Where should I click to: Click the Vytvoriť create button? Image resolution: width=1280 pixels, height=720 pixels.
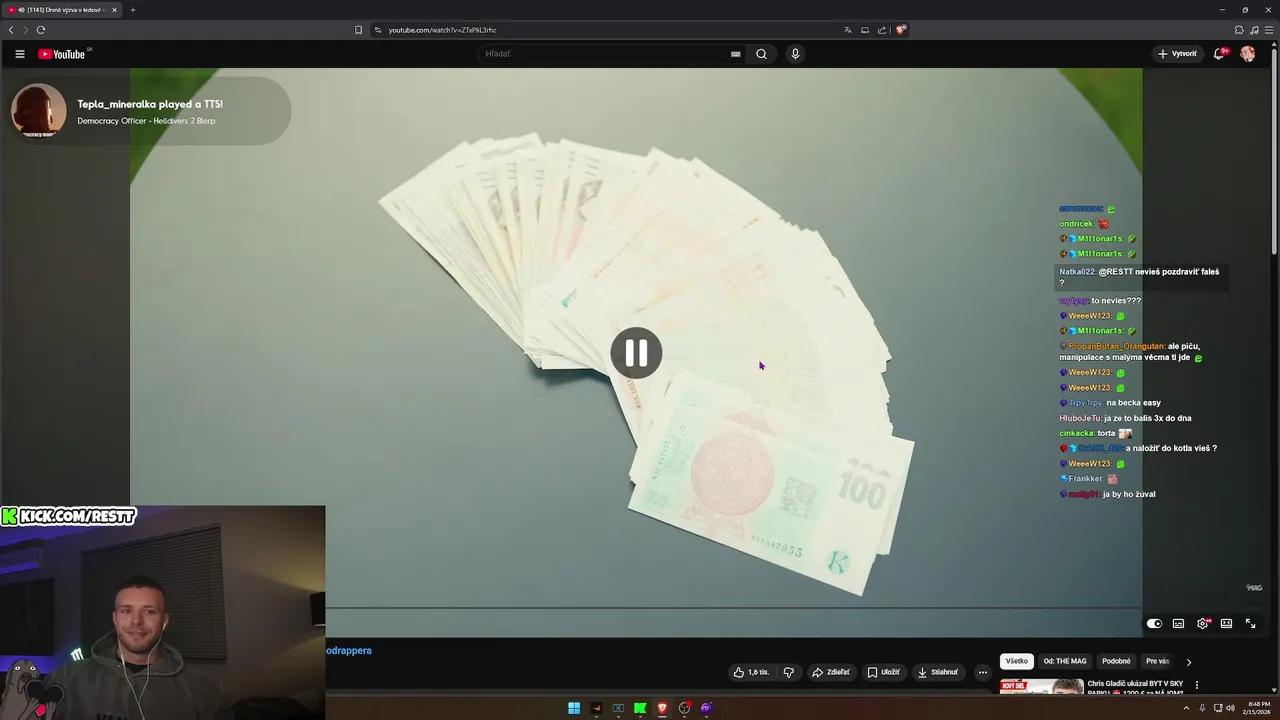tap(1177, 54)
